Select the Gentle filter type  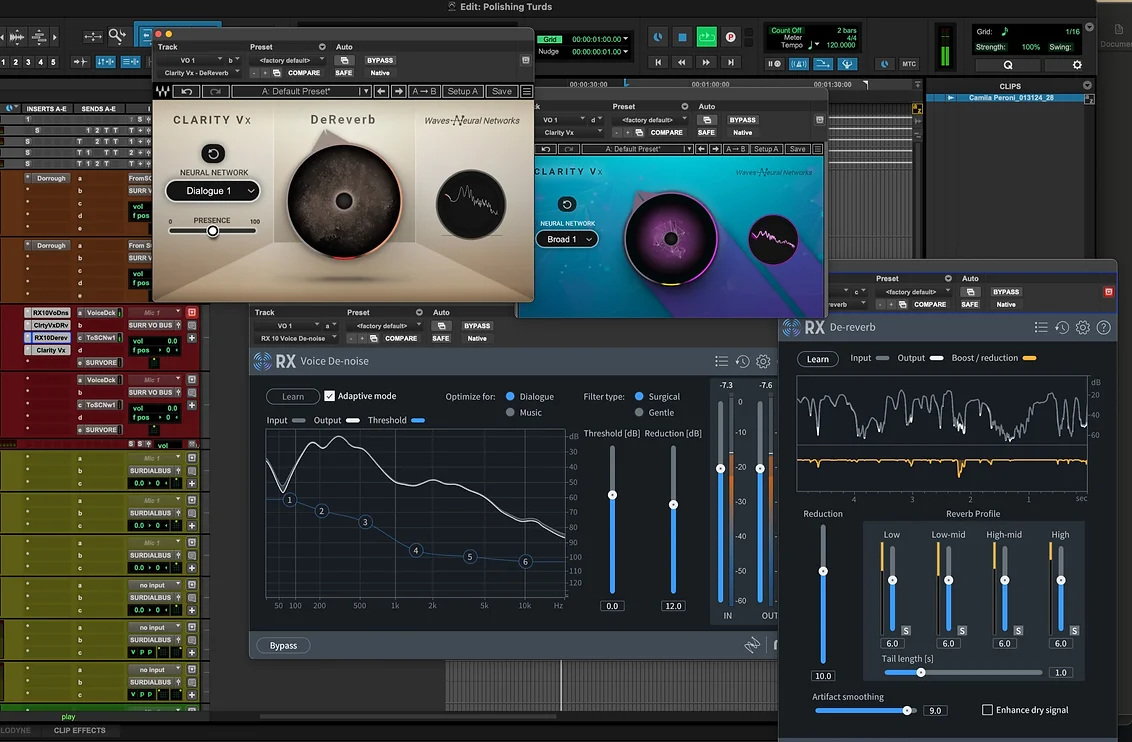coord(639,412)
